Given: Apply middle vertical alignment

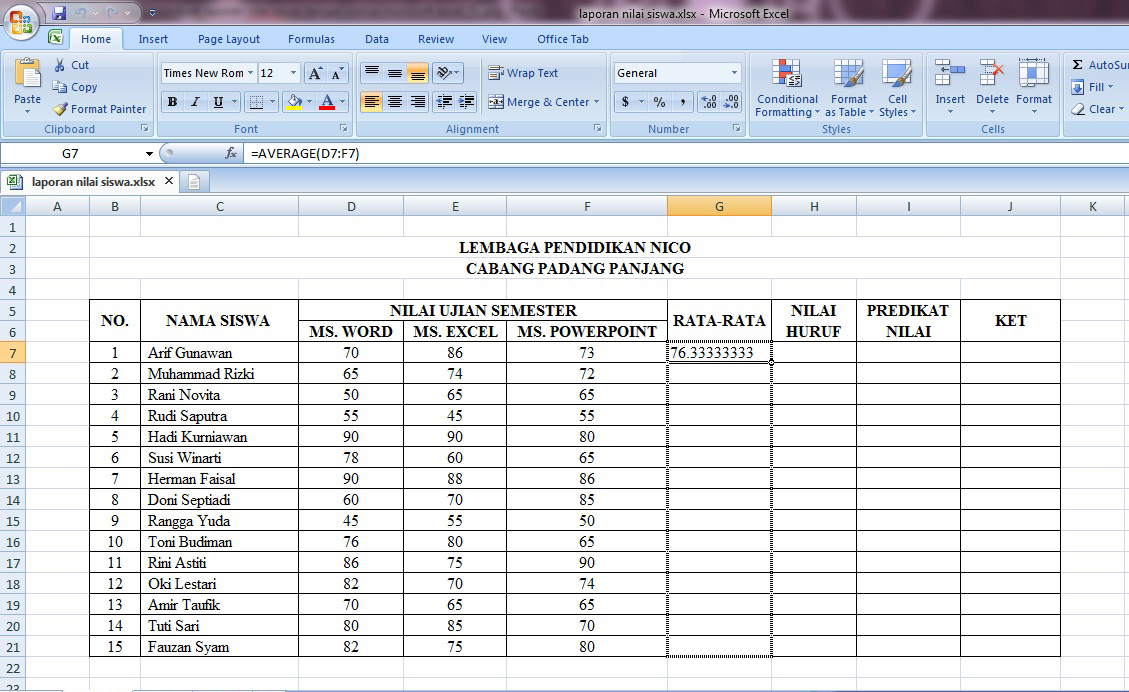Looking at the screenshot, I should click(395, 73).
